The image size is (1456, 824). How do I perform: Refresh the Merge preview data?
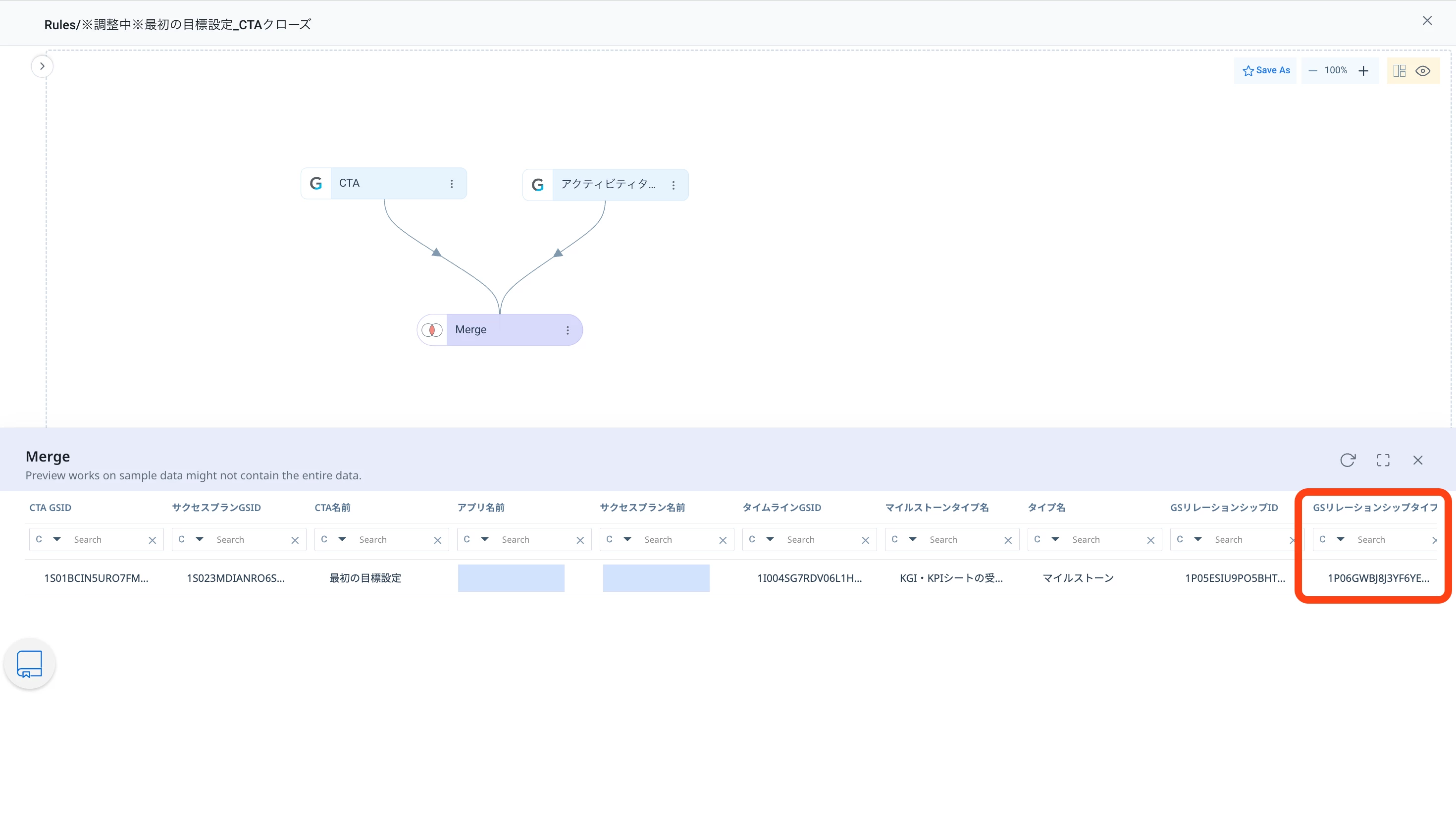[1348, 460]
